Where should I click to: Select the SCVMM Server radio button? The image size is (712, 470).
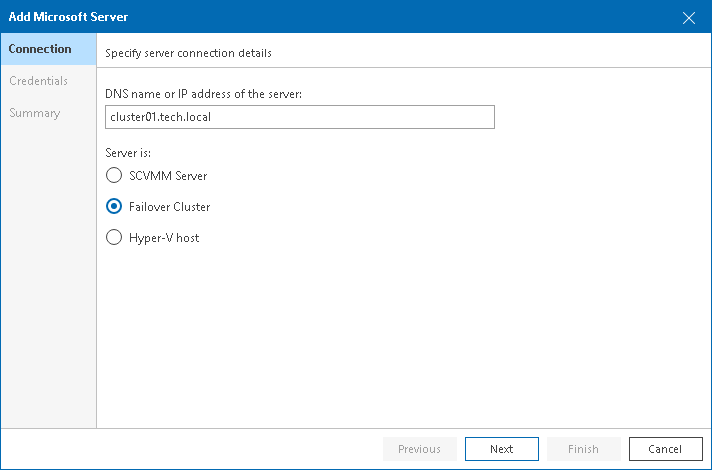click(x=114, y=176)
